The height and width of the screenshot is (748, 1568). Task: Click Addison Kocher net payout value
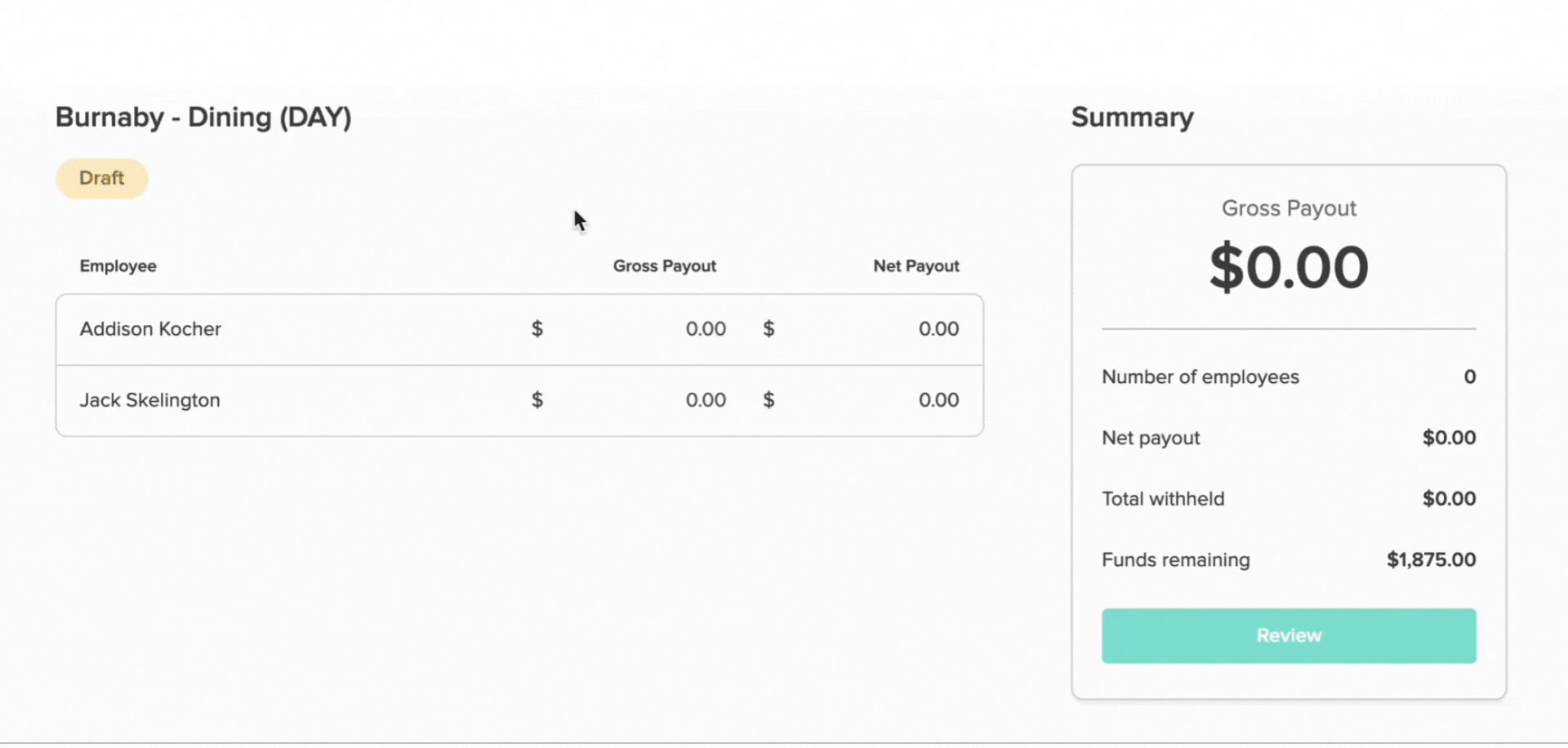tap(938, 329)
